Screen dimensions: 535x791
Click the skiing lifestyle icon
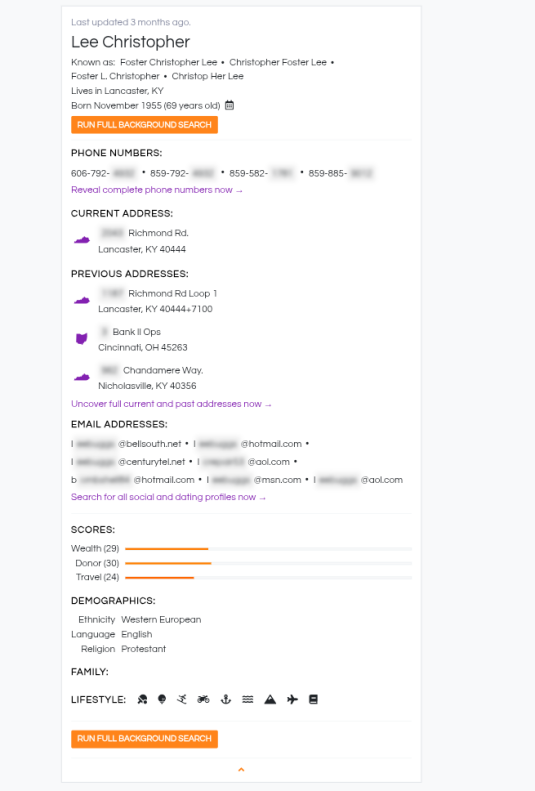[x=182, y=699]
